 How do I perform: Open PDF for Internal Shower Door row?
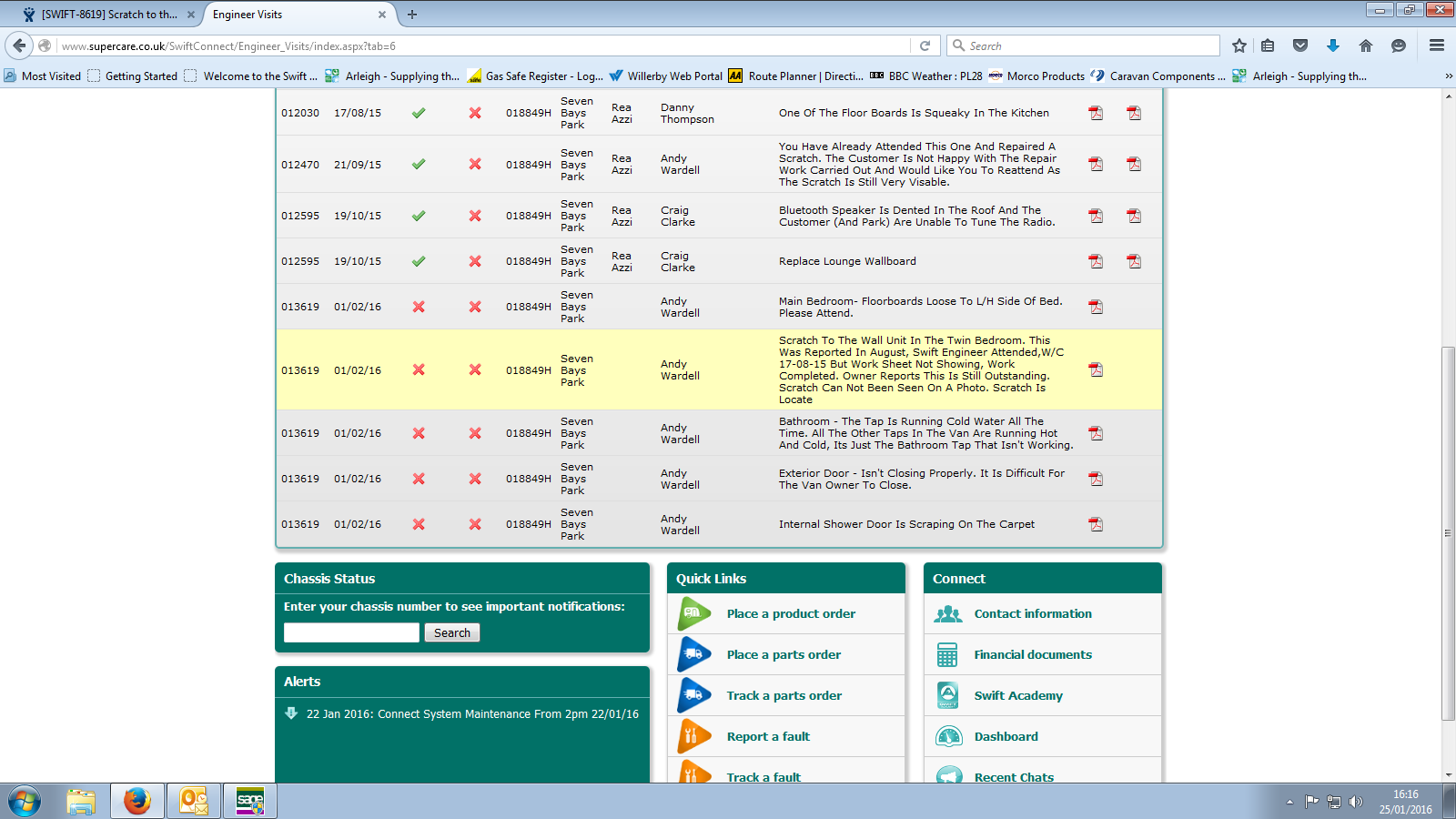[1096, 524]
